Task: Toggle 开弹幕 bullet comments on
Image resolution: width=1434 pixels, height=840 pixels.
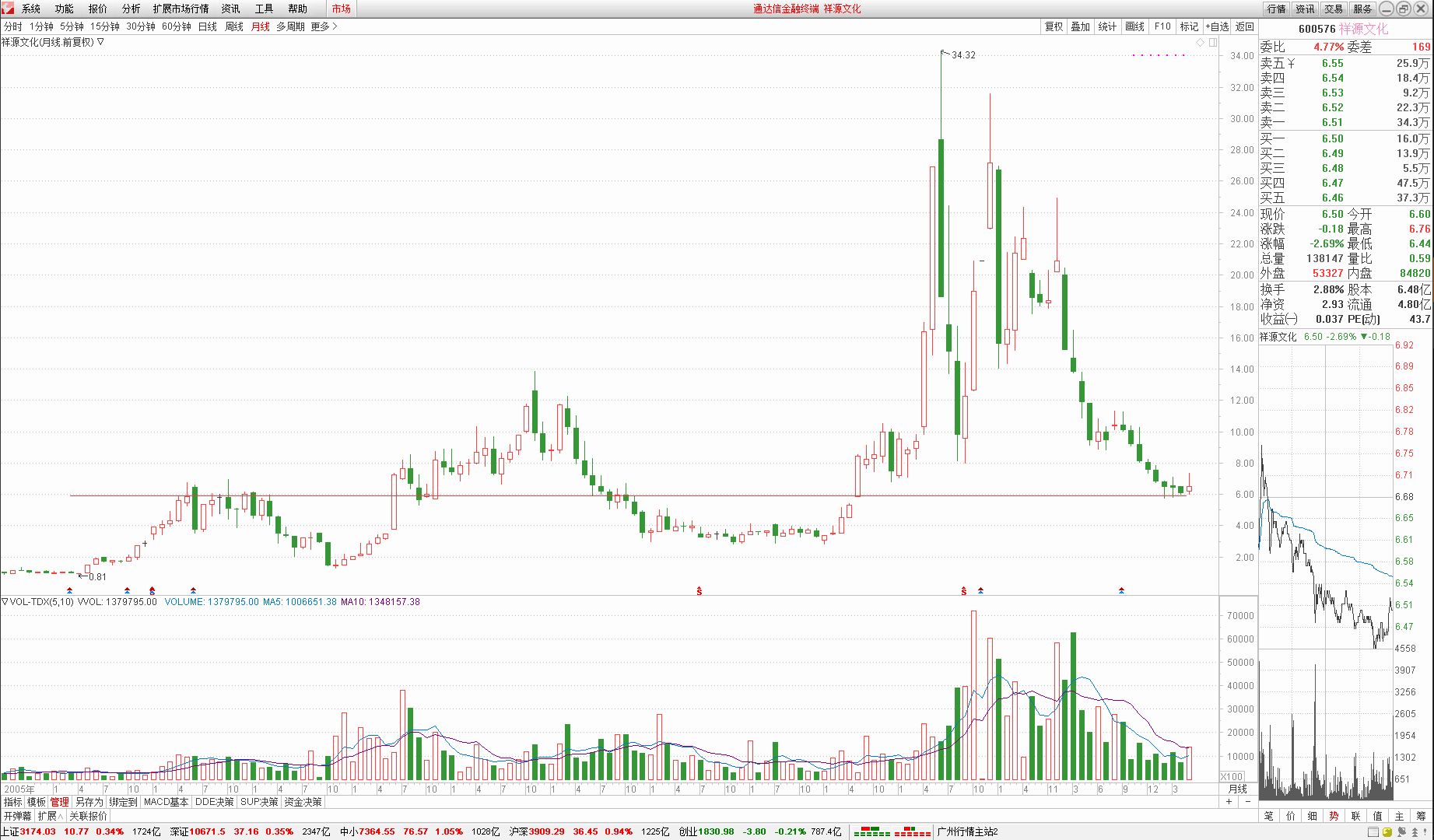Action: pos(17,816)
